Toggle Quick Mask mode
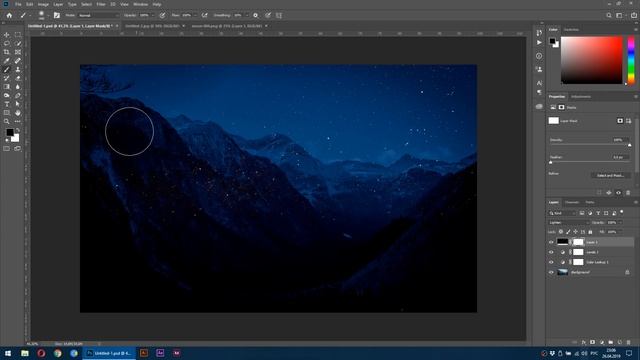This screenshot has height=360, width=640. (x=7, y=149)
